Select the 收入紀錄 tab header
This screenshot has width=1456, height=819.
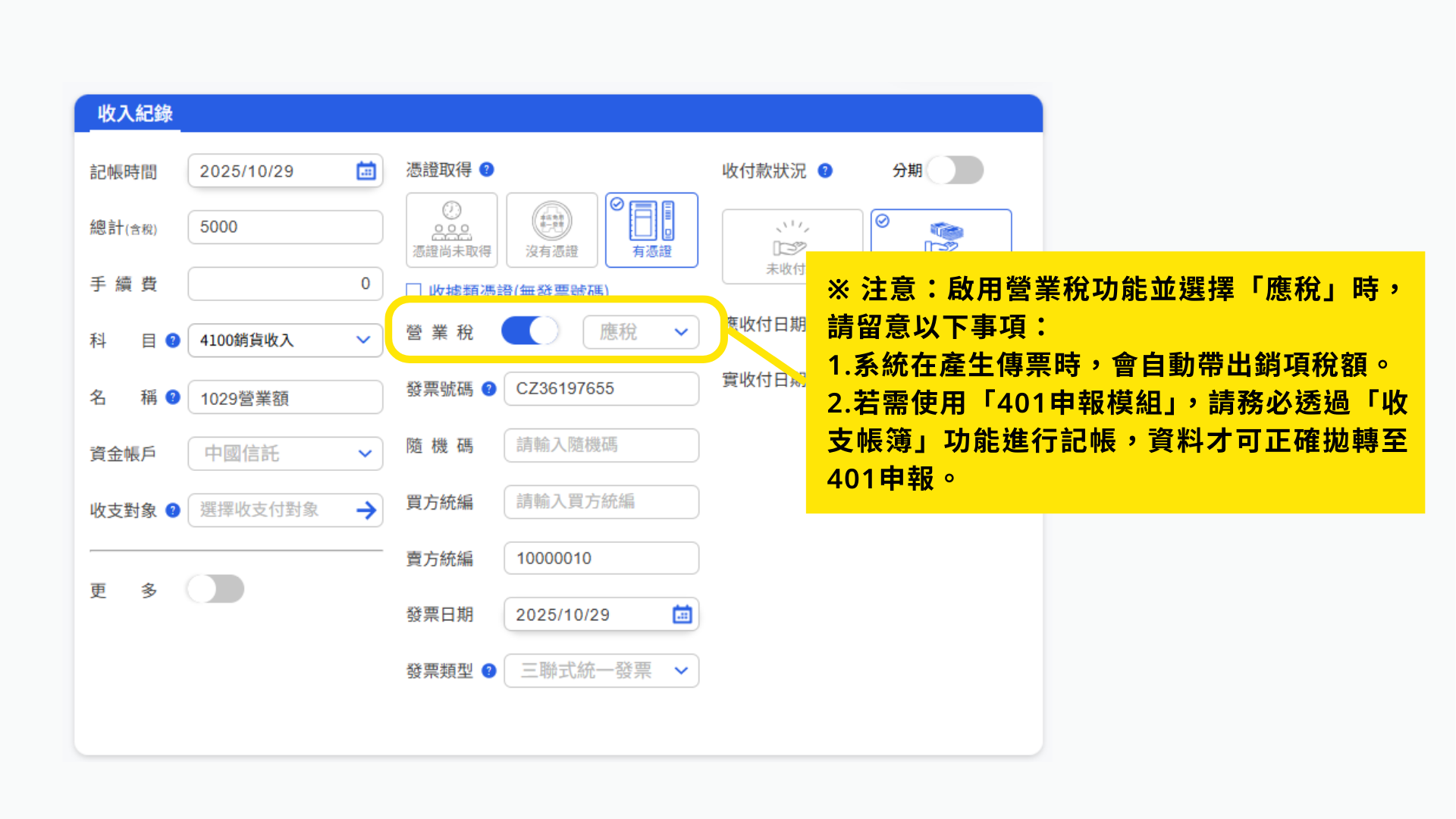135,114
